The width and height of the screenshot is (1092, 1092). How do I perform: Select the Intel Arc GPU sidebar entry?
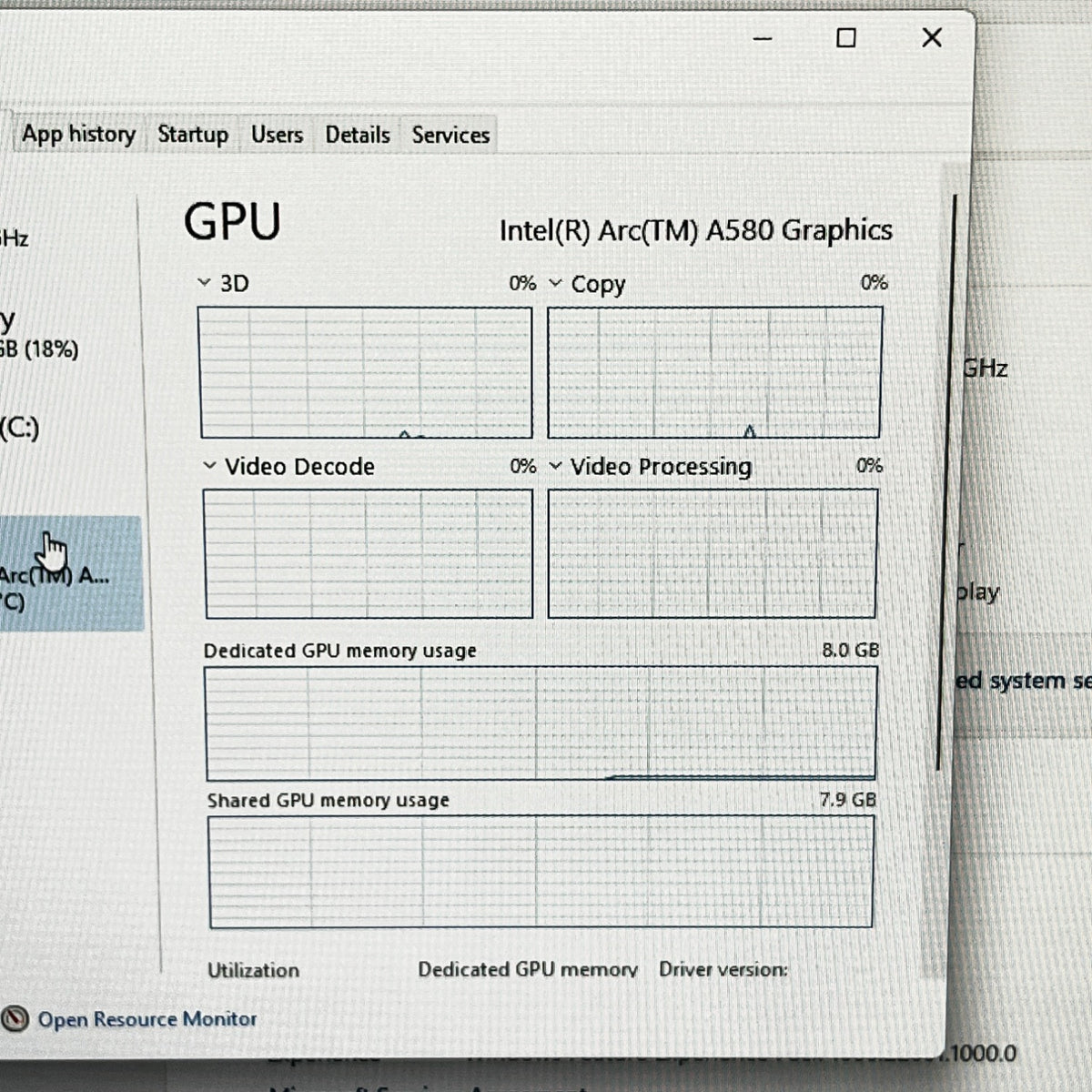(x=71, y=574)
